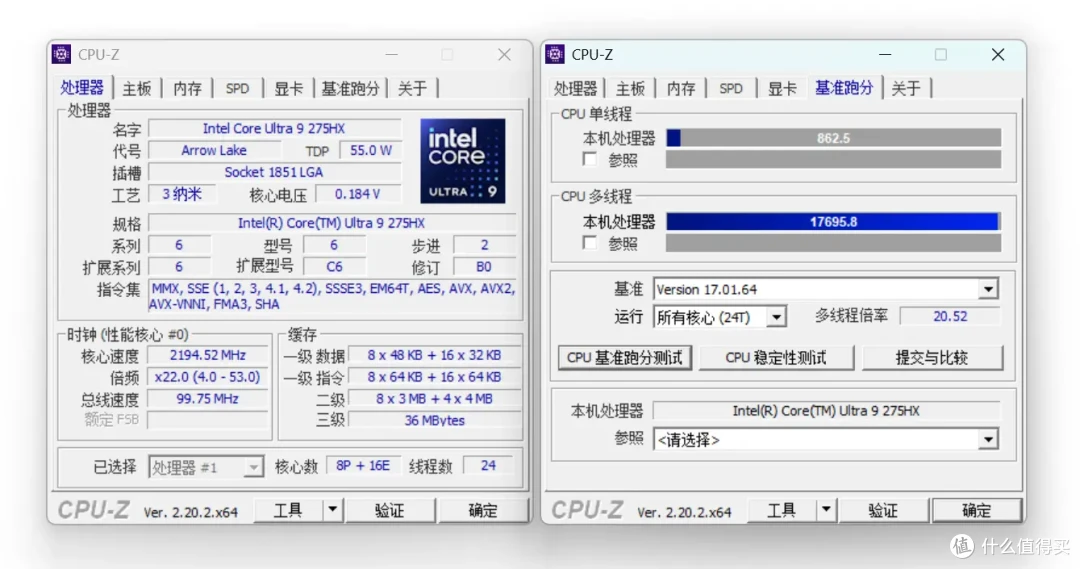The image size is (1080, 569).
Task: Click the 二级 cache value 8 x 3 MB + 4 x 4 MB
Action: (434, 399)
